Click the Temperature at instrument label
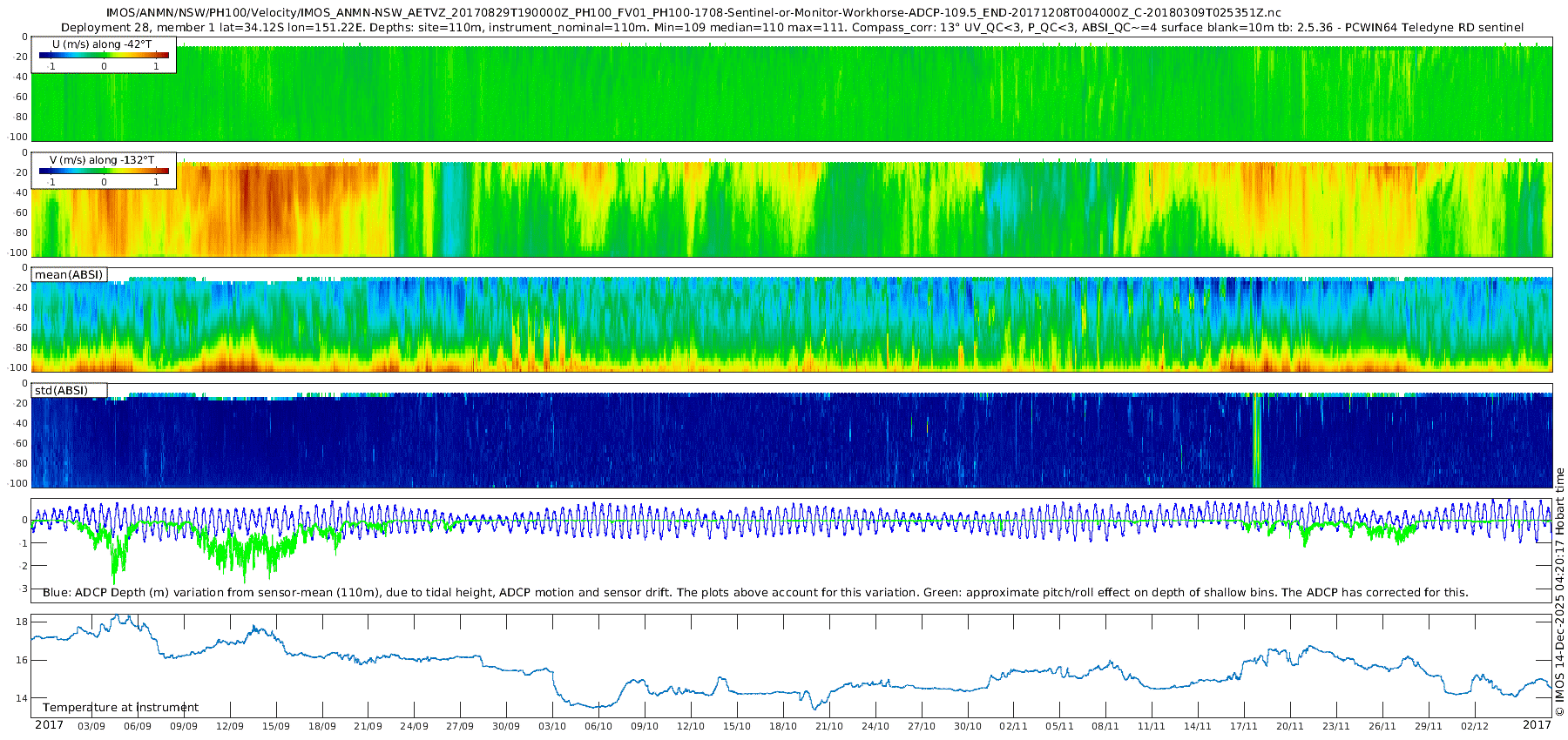This screenshot has width=1568, height=740. click(120, 708)
